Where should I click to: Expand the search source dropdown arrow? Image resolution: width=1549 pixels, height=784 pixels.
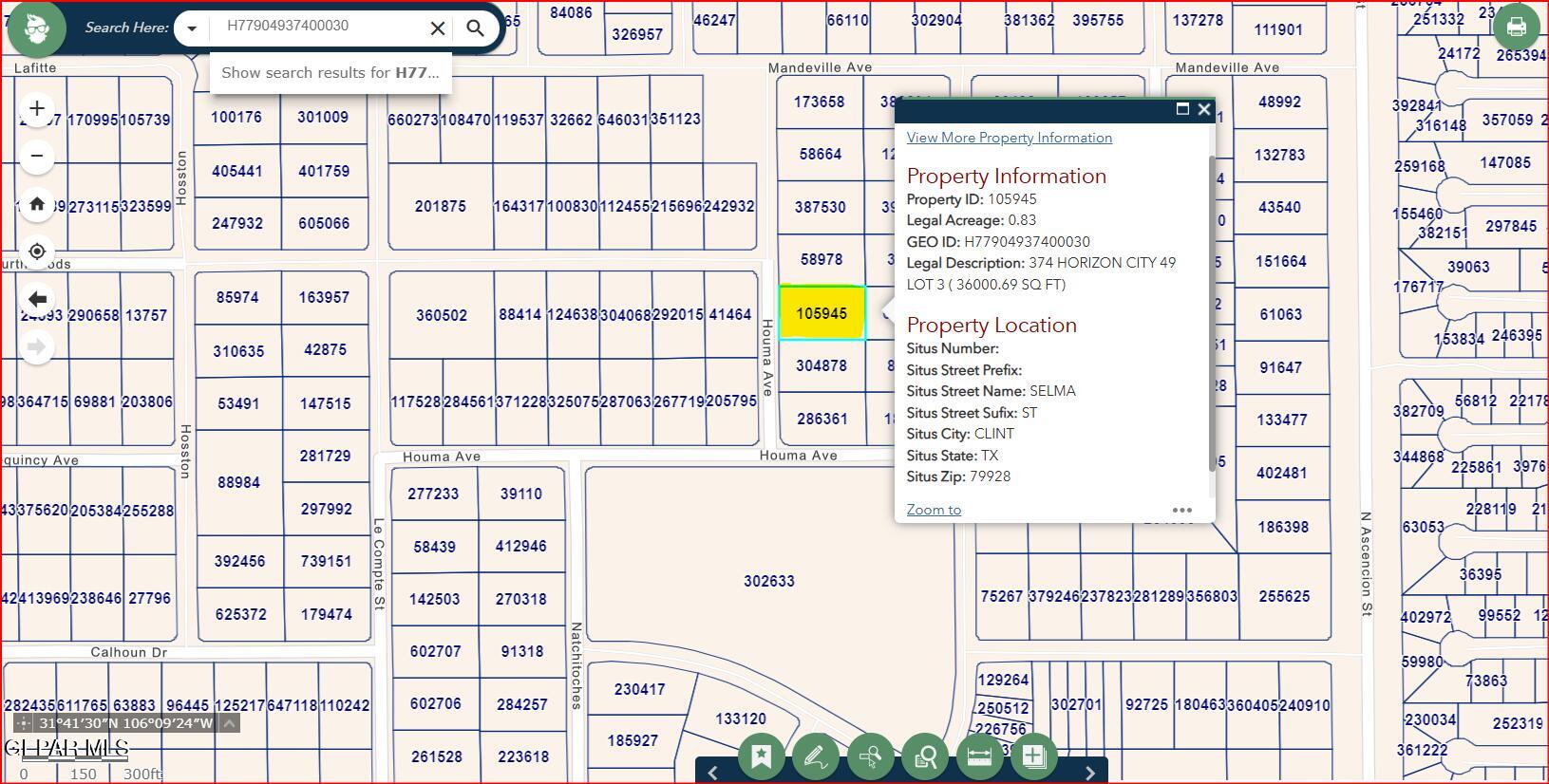pos(192,28)
